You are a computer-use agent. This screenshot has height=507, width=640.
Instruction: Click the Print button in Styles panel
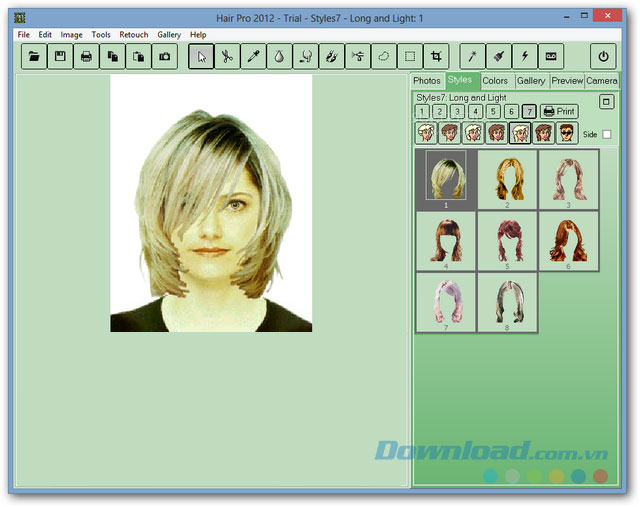pyautogui.click(x=559, y=111)
